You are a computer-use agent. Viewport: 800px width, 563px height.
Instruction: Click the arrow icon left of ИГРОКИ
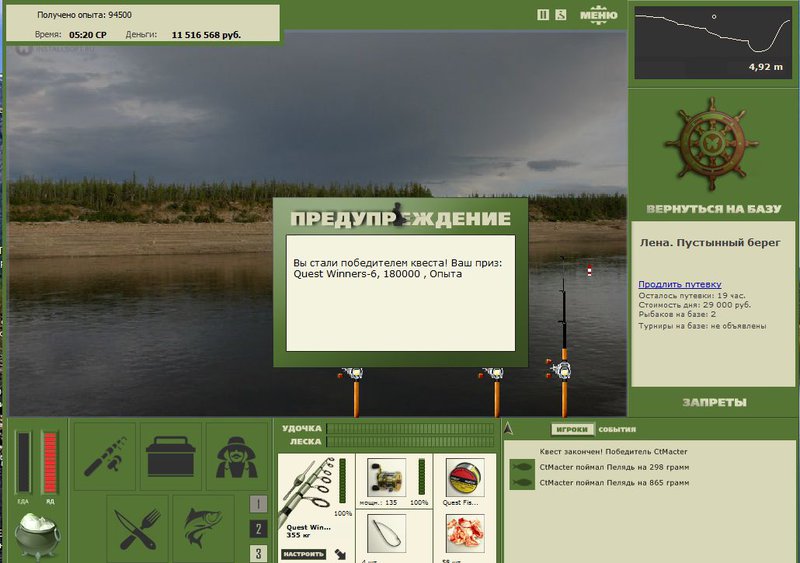click(x=508, y=428)
